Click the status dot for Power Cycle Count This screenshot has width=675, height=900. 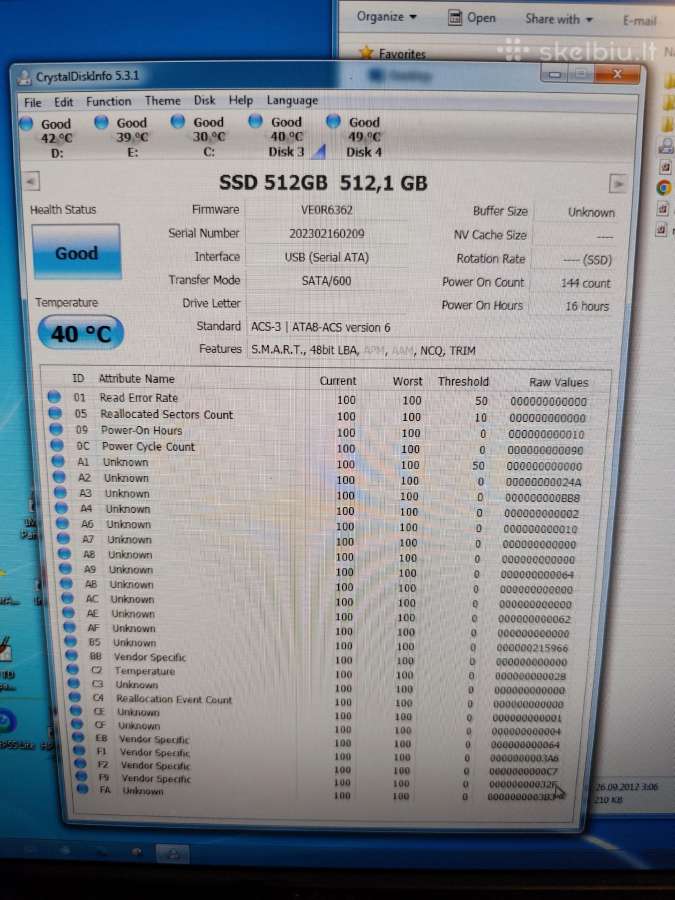(x=57, y=445)
